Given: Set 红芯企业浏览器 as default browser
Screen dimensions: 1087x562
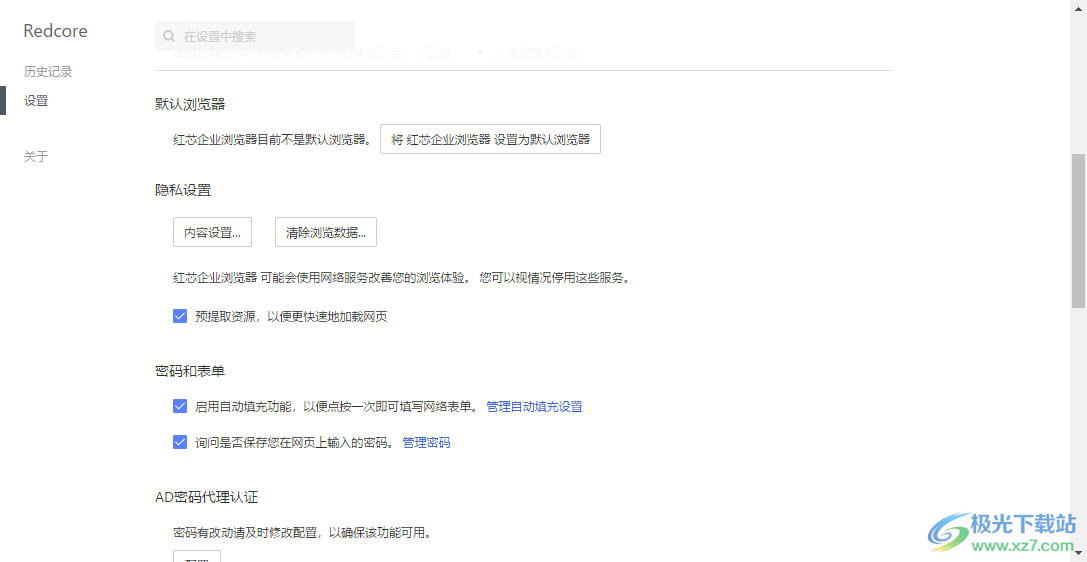Looking at the screenshot, I should pos(490,139).
